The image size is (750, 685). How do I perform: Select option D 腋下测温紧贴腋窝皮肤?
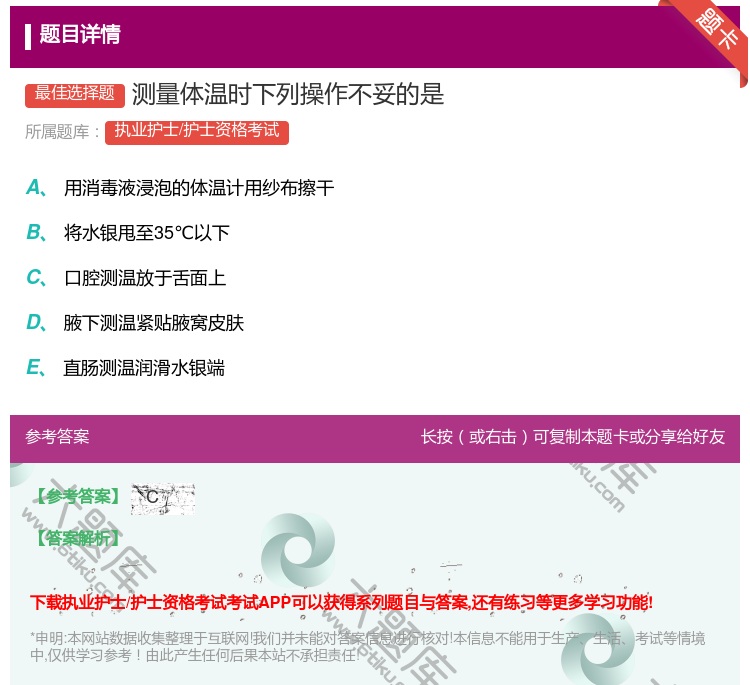pyautogui.click(x=135, y=323)
